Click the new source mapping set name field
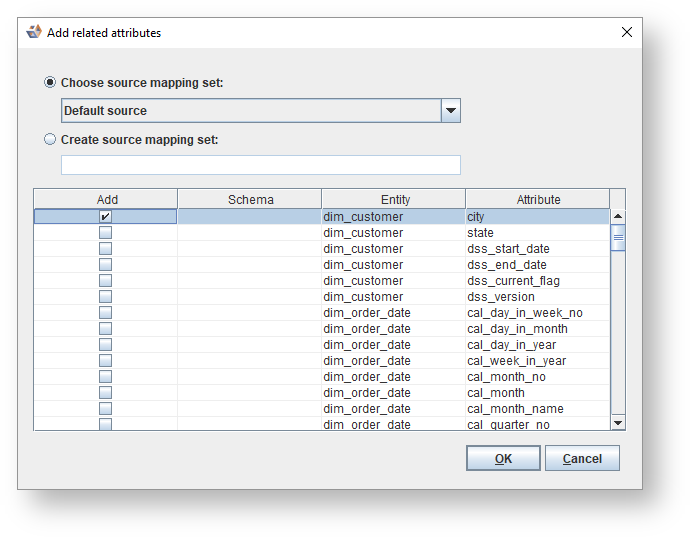The image size is (691, 538). pyautogui.click(x=261, y=165)
